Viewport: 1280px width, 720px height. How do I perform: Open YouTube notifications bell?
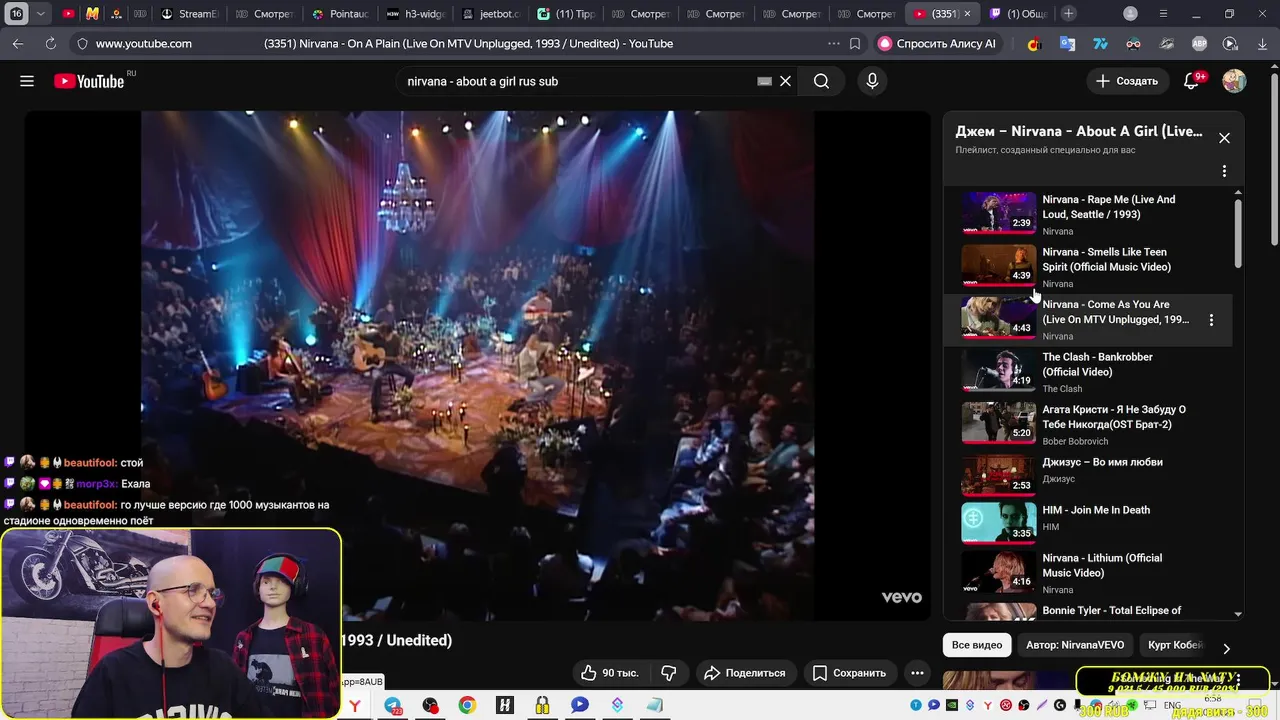(x=1191, y=81)
